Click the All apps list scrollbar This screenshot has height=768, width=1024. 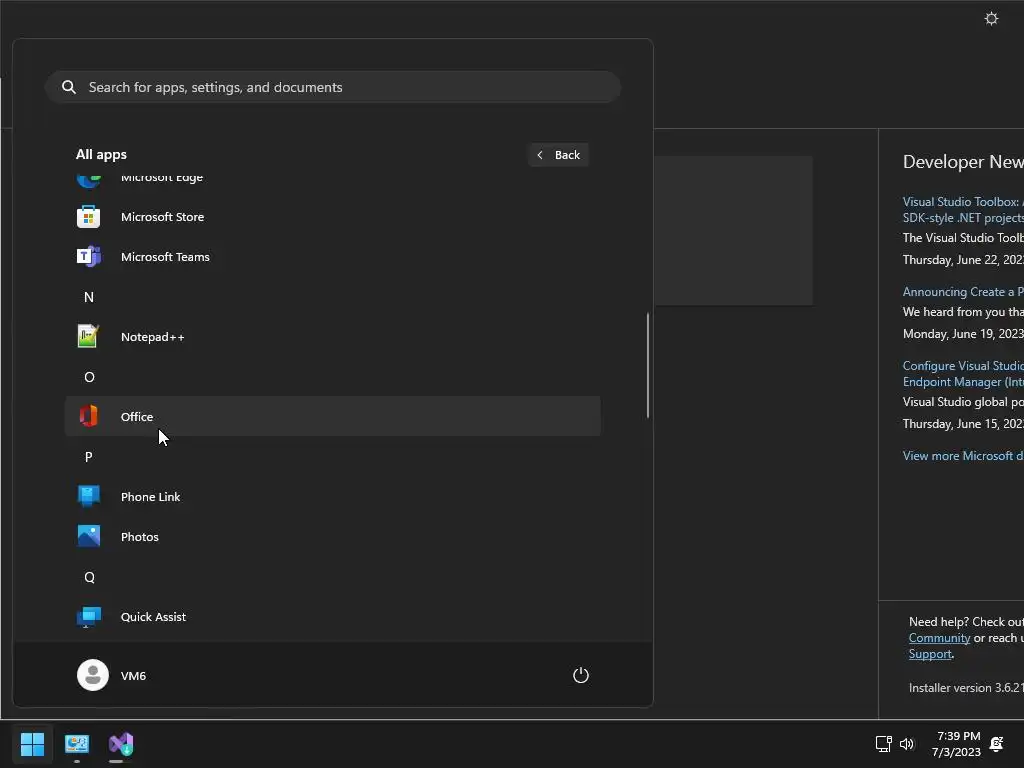coord(648,365)
